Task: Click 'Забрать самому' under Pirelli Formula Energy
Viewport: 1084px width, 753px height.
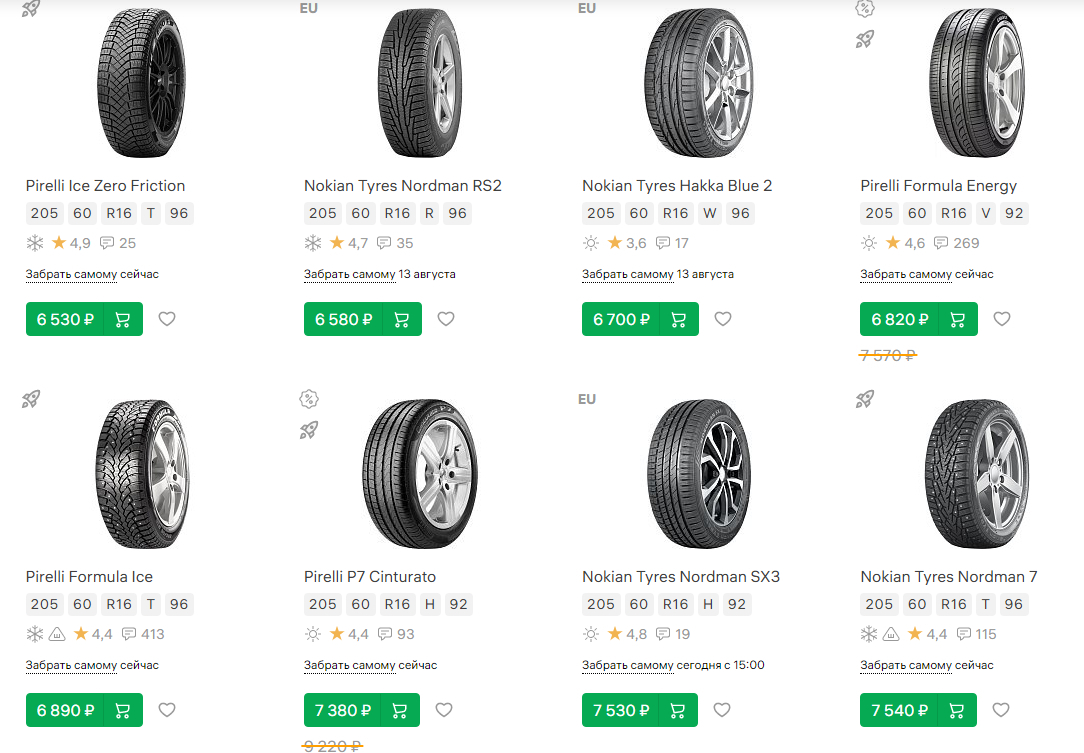Action: (906, 274)
